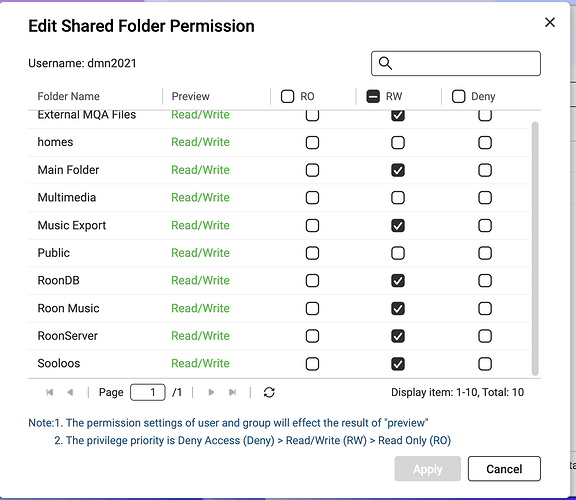Uncheck RW for External MQA Files
The image size is (576, 500).
(x=398, y=115)
